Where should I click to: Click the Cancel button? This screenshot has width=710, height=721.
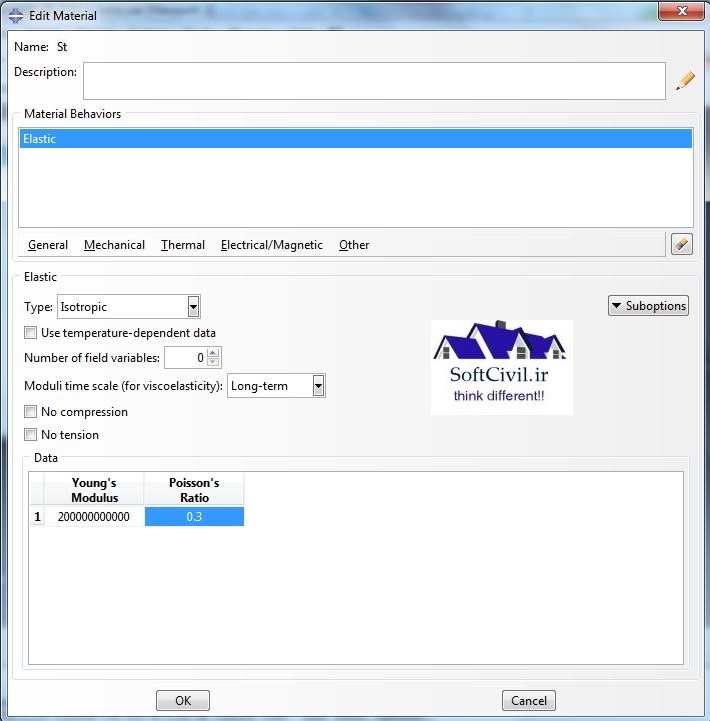tap(529, 700)
